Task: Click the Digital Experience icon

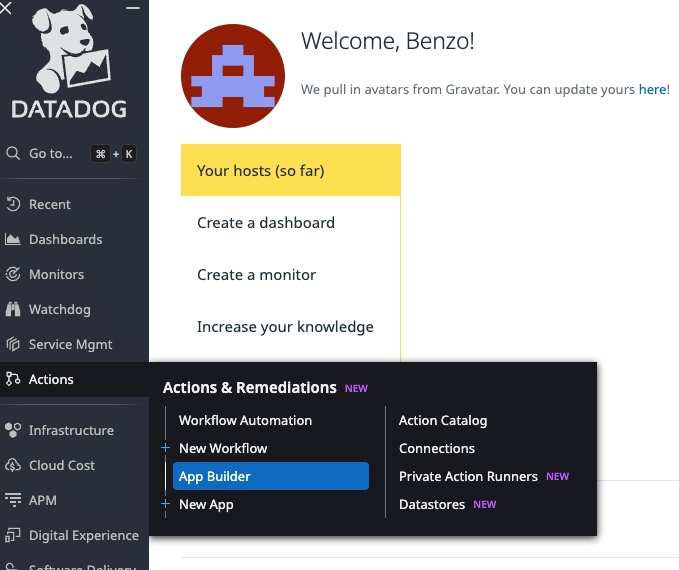Action: tap(13, 535)
